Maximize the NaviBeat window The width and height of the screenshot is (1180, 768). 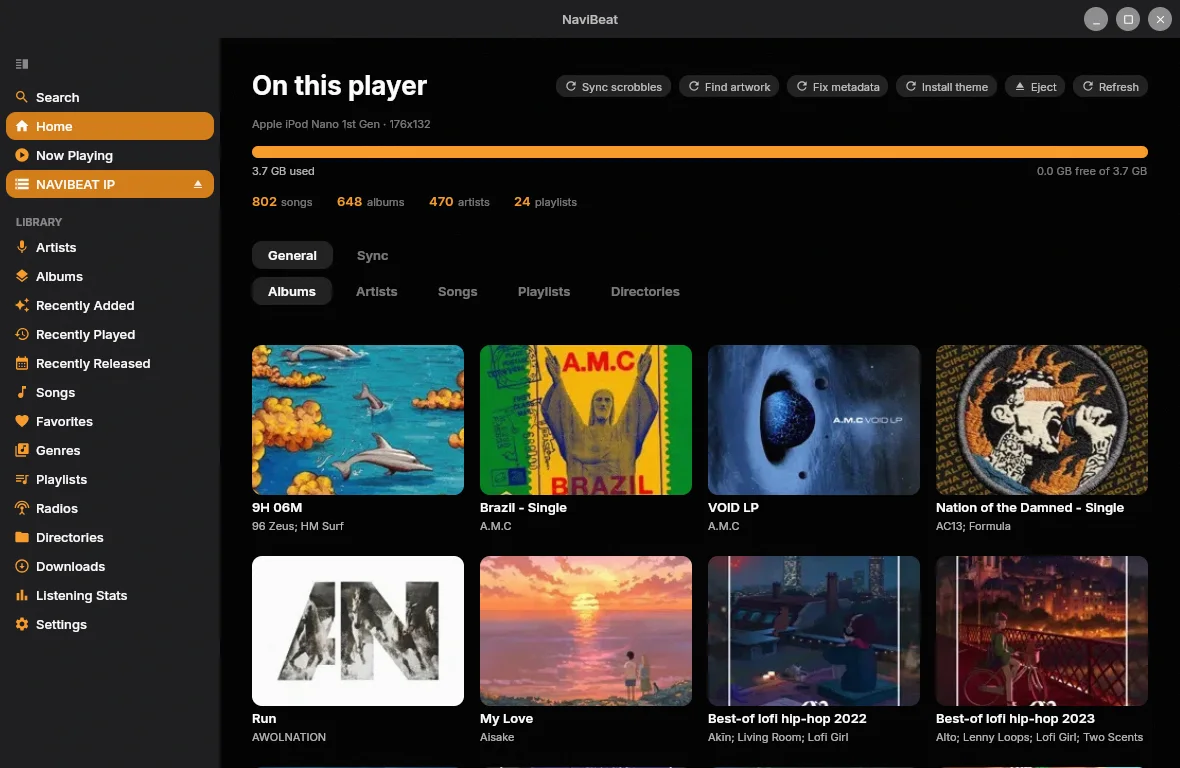(x=1128, y=20)
